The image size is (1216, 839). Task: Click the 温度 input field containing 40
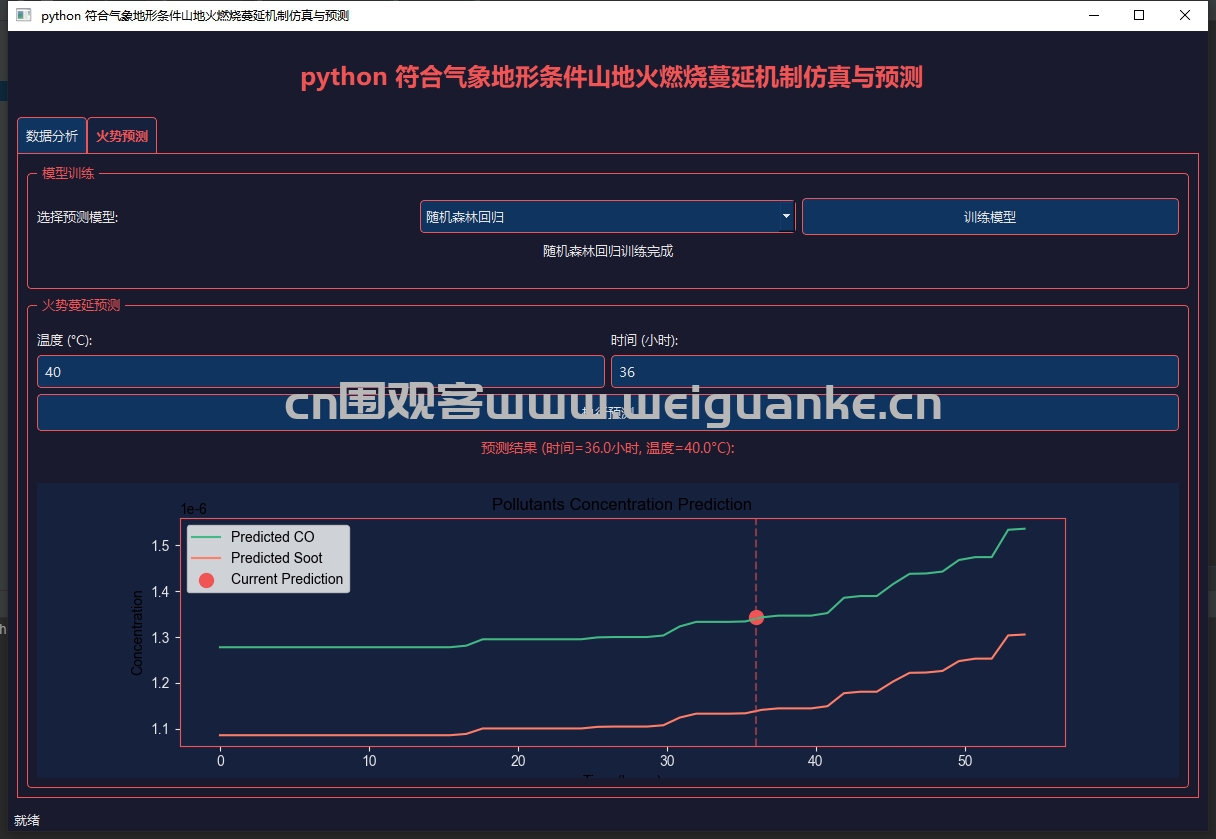click(x=320, y=372)
